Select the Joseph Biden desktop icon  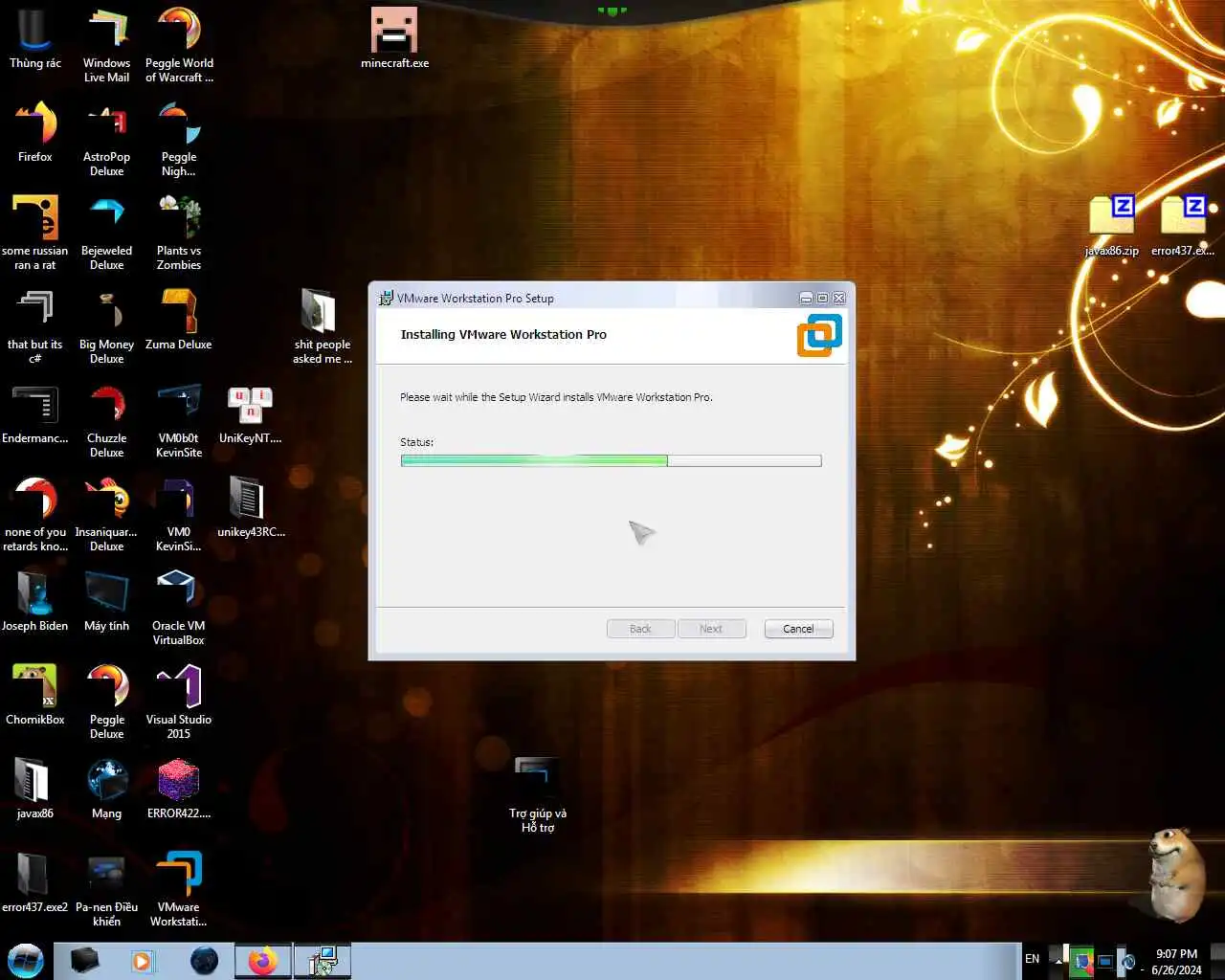tap(34, 601)
